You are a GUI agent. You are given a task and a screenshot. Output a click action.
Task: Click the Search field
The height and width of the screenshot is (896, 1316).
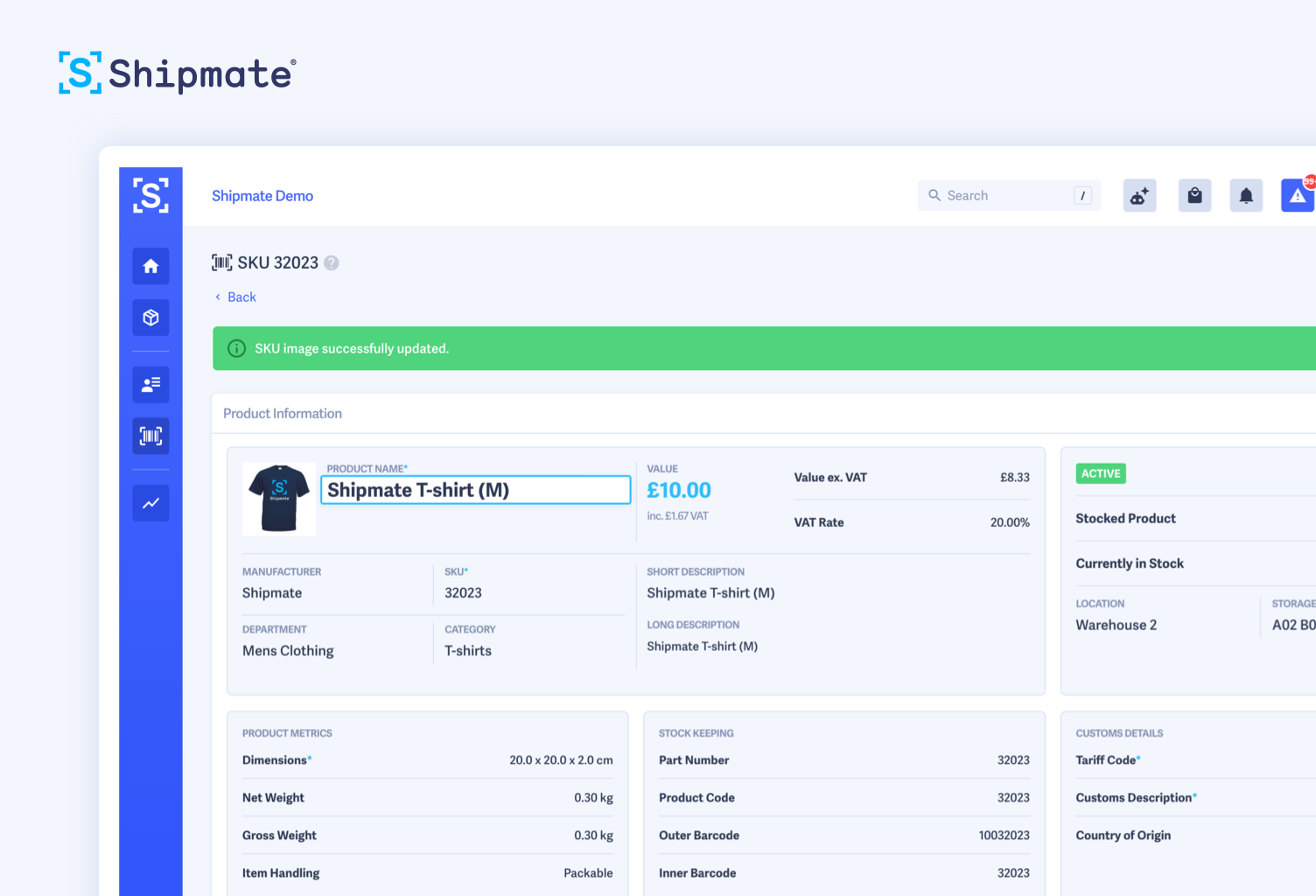click(x=1006, y=196)
